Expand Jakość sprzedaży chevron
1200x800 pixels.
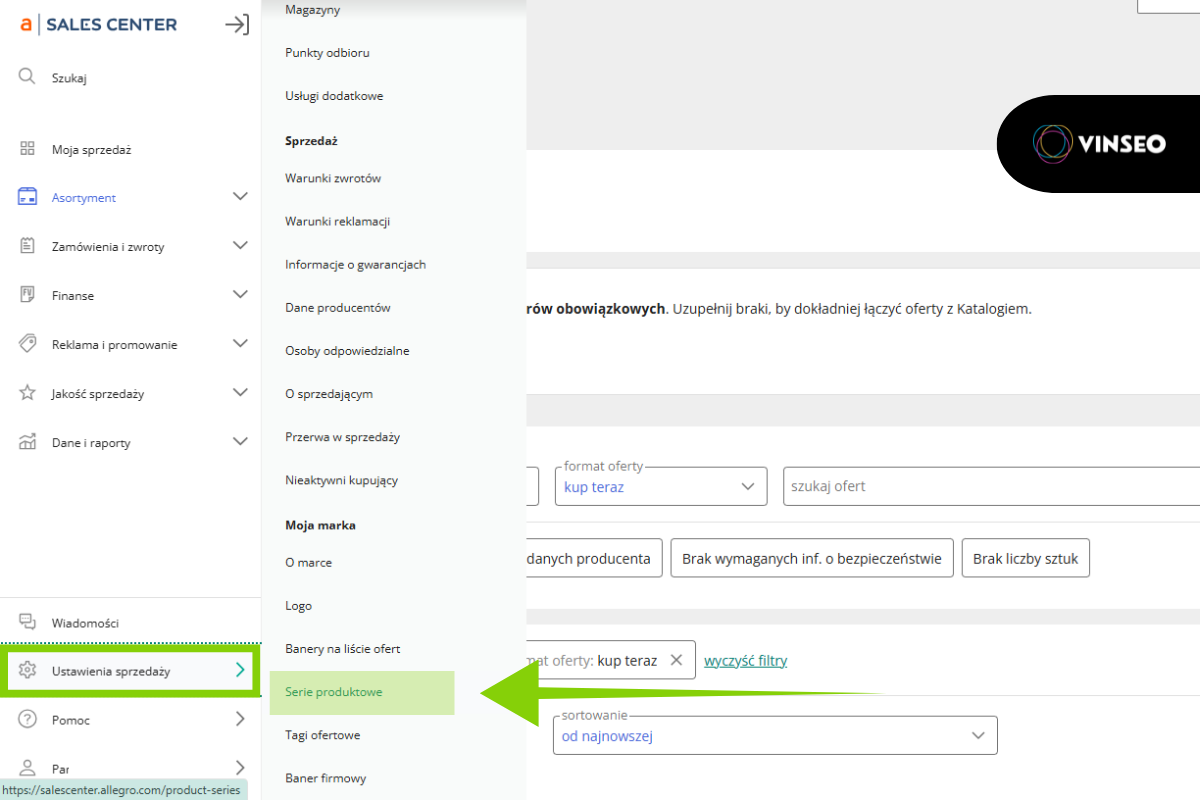pos(240,393)
